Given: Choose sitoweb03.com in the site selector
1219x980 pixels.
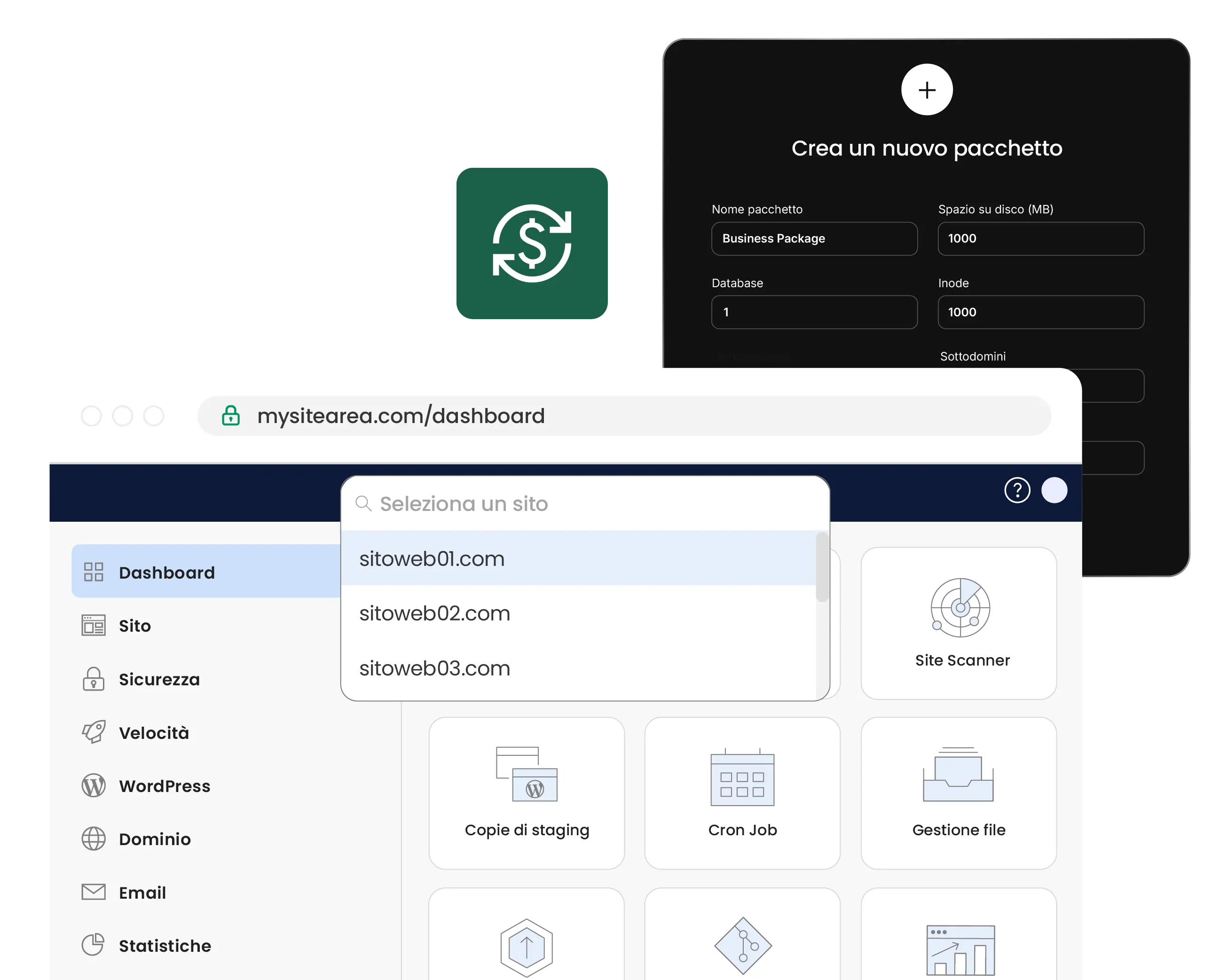Looking at the screenshot, I should 434,668.
